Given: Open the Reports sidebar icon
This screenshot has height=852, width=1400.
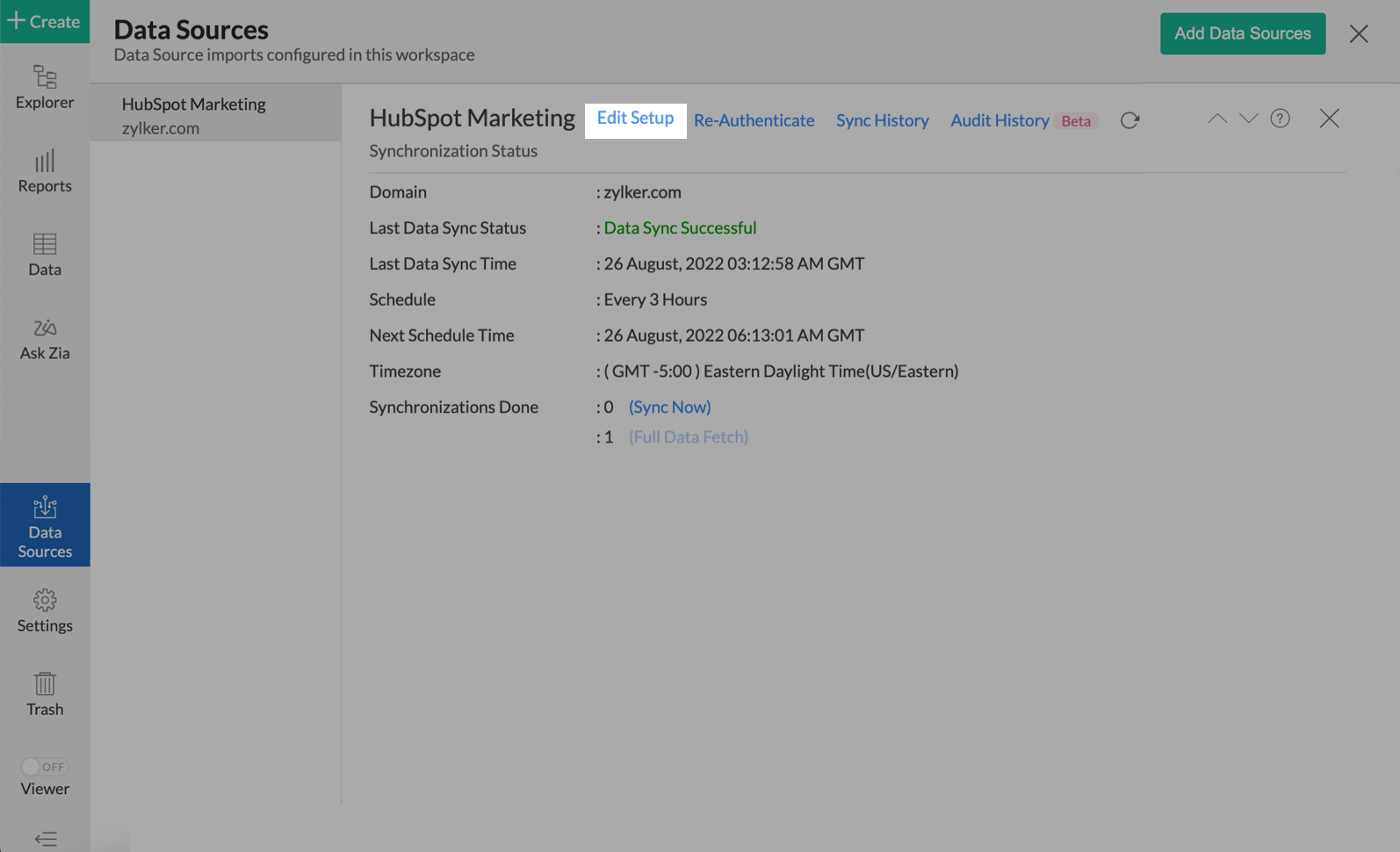Looking at the screenshot, I should coord(45,170).
